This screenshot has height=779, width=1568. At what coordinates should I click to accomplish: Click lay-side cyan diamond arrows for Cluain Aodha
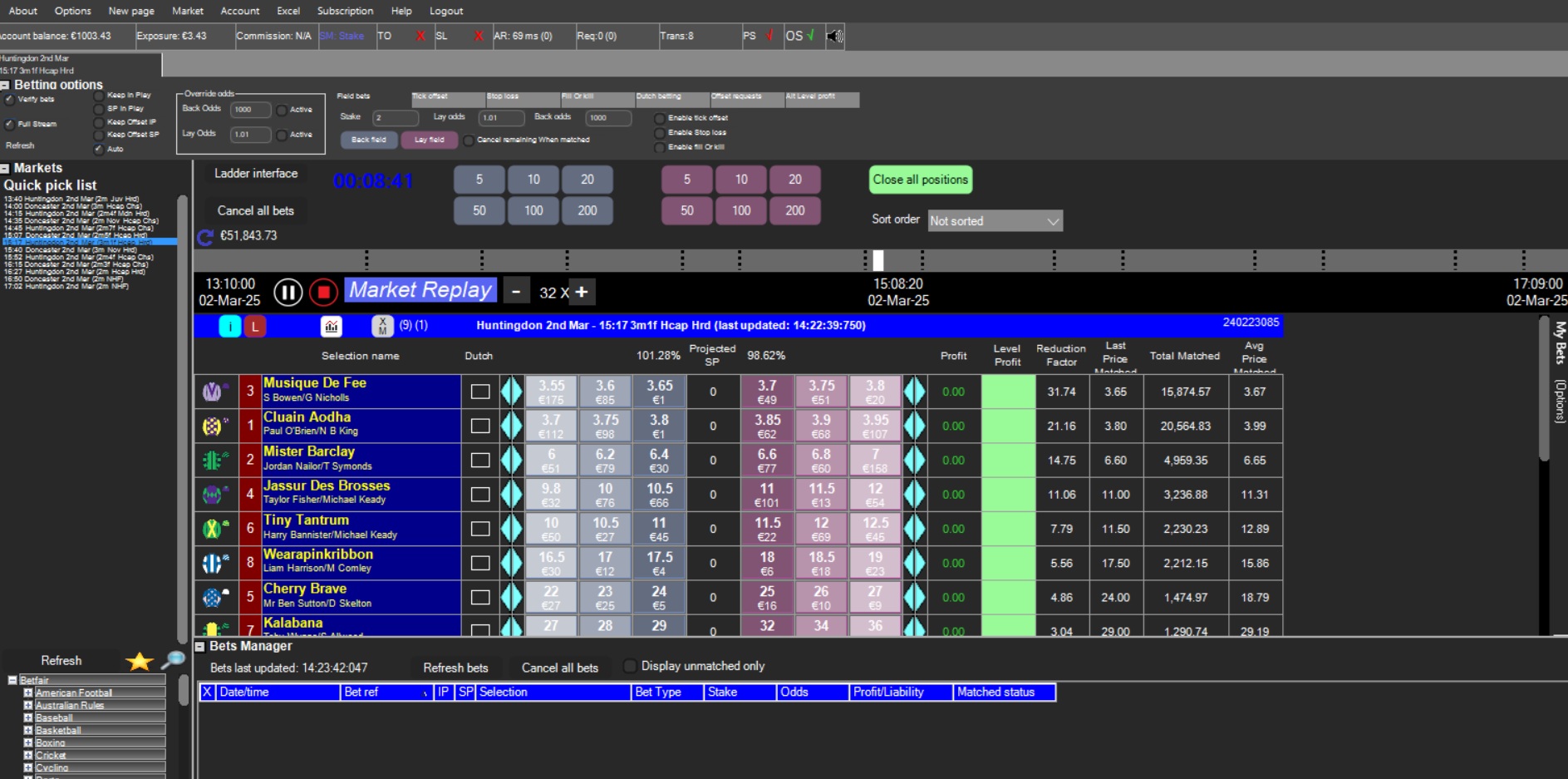pos(914,426)
